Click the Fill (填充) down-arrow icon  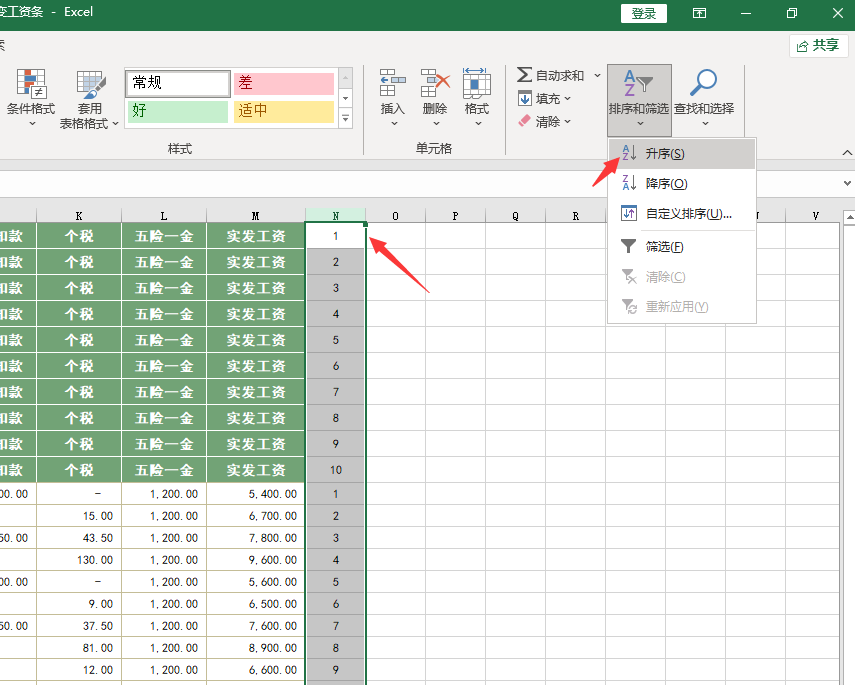pos(525,99)
